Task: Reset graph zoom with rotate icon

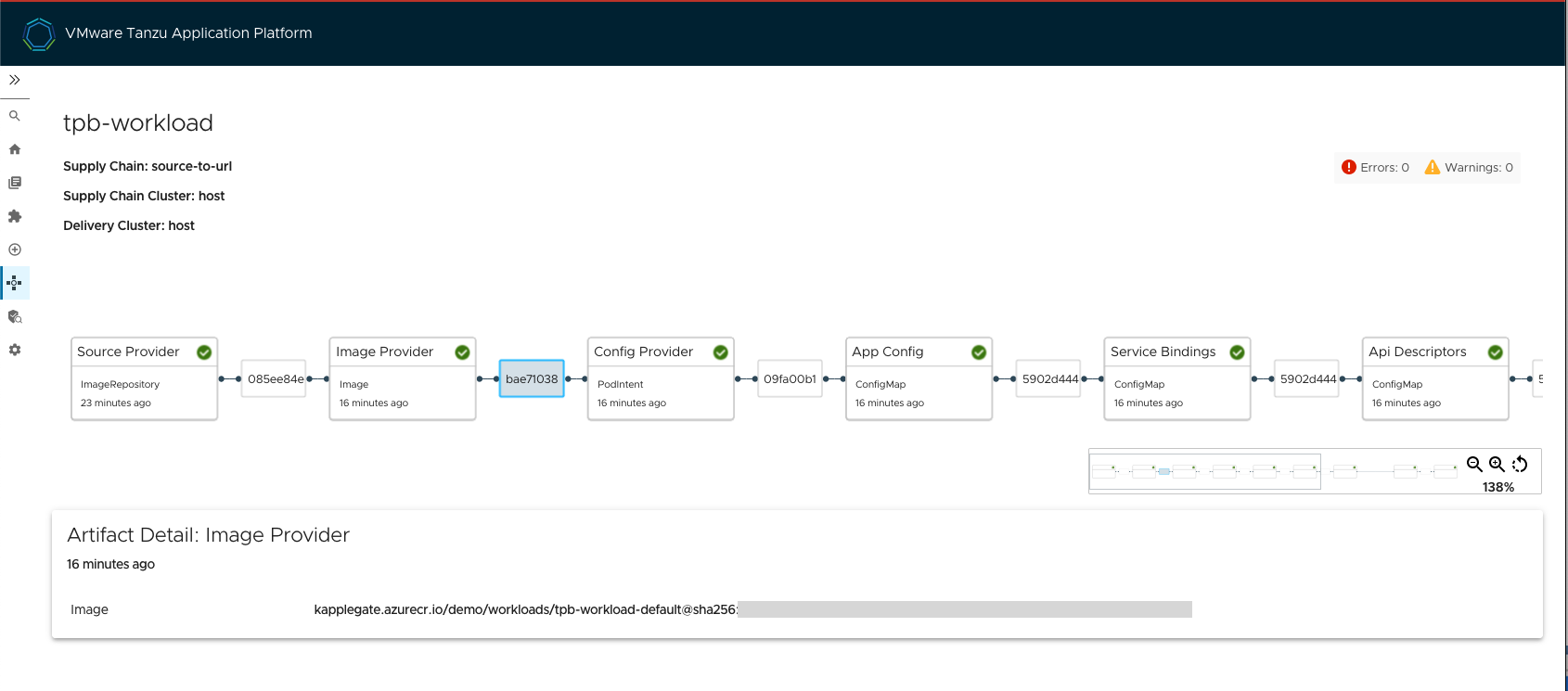Action: pos(1520,465)
